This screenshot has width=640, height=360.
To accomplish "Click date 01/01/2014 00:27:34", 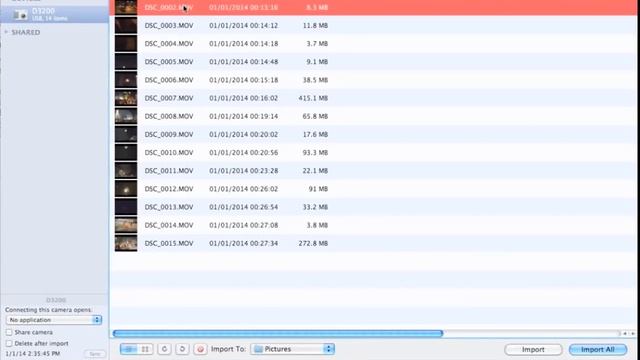I will (244, 243).
